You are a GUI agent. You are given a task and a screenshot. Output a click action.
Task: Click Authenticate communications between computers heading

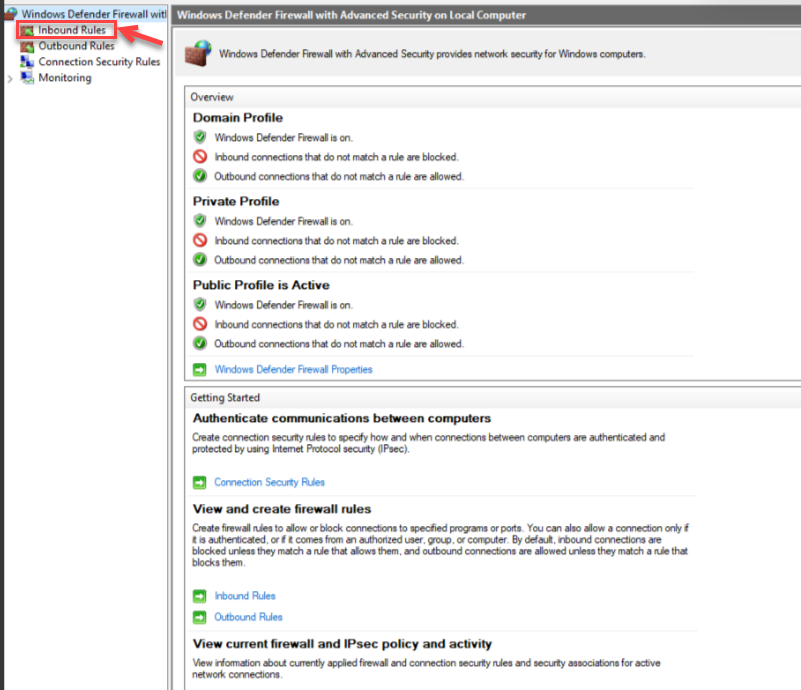click(x=342, y=418)
